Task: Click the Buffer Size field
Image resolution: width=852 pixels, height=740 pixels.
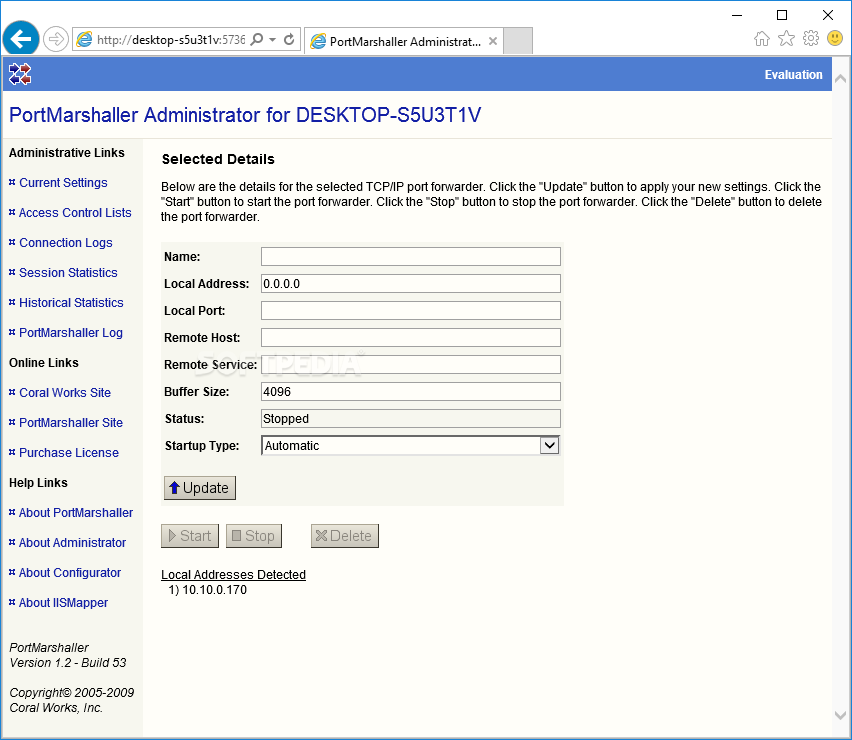Action: coord(411,392)
